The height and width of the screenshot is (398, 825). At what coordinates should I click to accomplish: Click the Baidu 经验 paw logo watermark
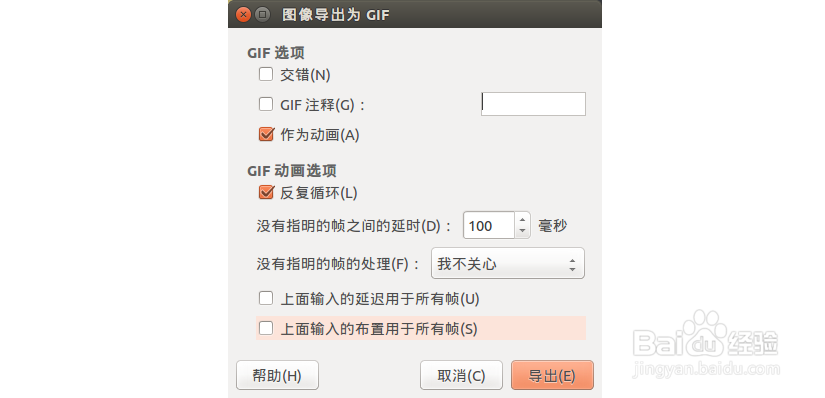coord(705,335)
